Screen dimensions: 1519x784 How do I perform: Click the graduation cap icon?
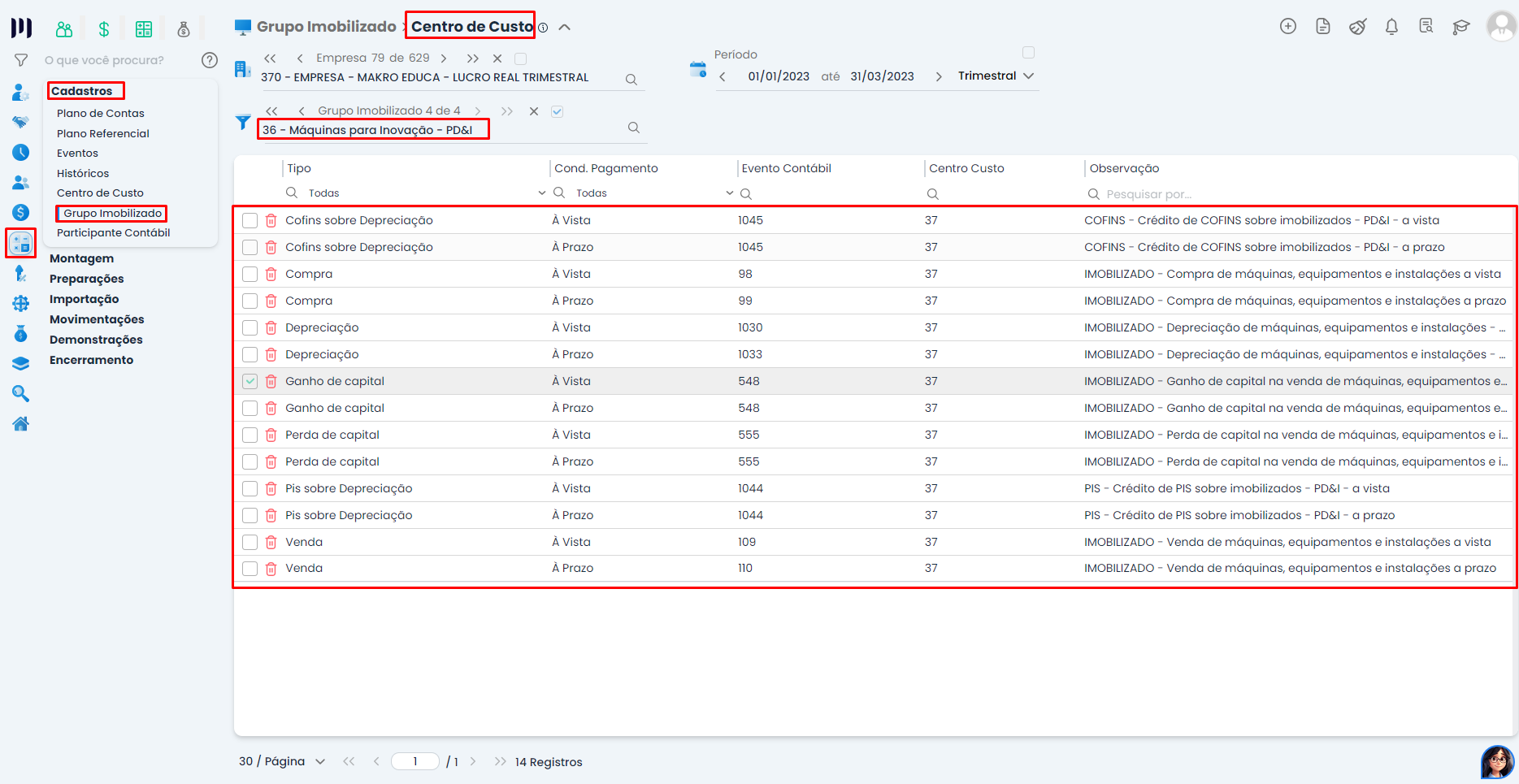click(x=1460, y=27)
